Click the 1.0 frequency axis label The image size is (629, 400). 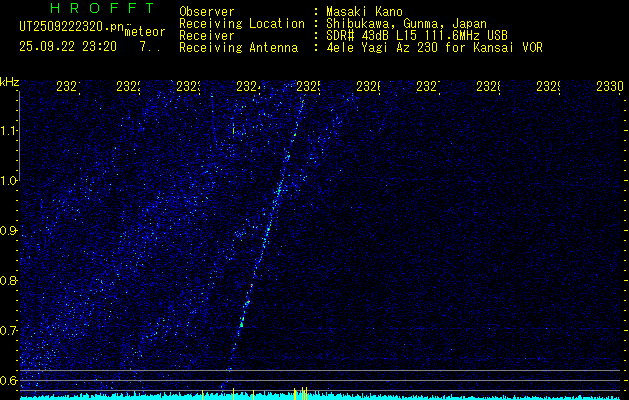click(9, 181)
